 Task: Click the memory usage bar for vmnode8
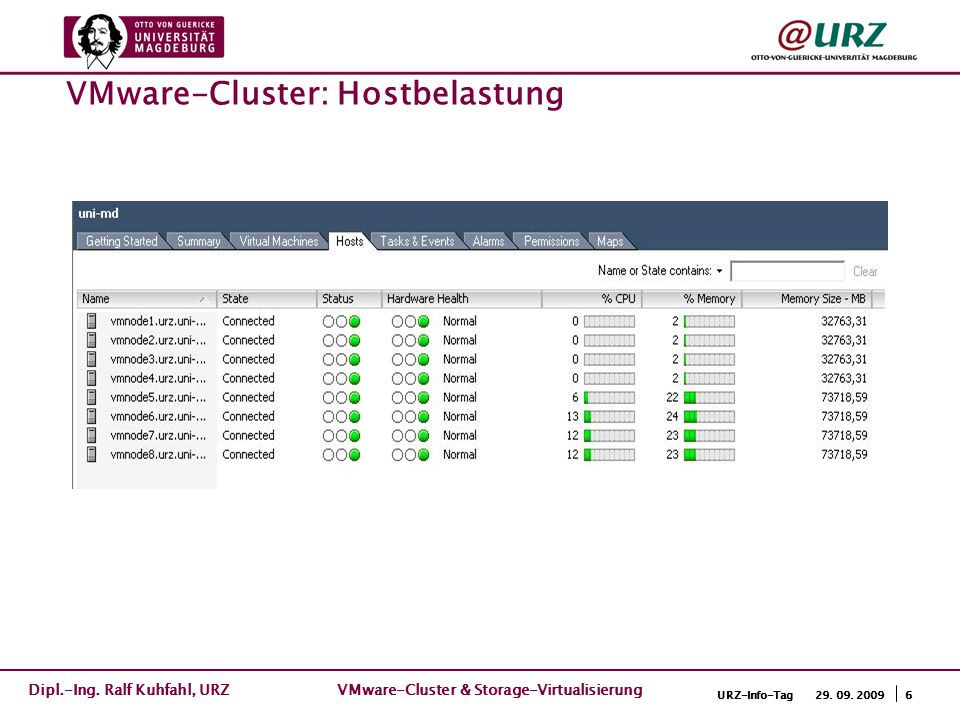(709, 455)
